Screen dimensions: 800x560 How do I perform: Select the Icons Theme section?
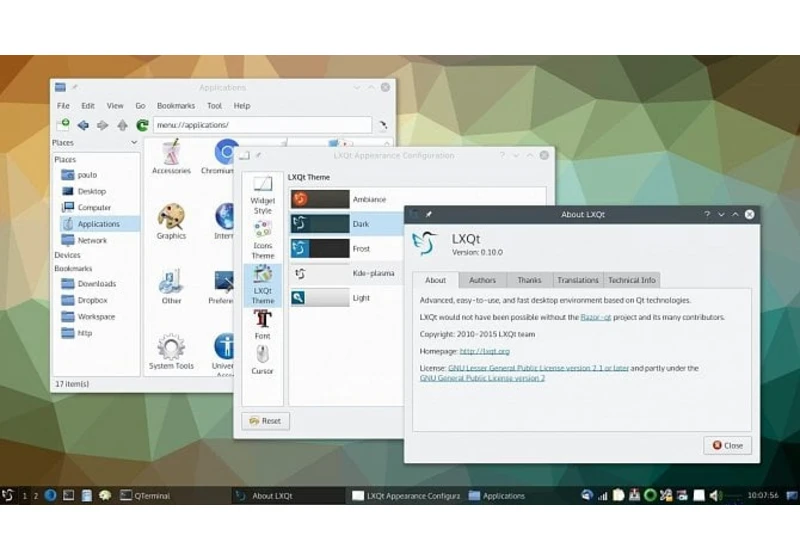tap(263, 240)
